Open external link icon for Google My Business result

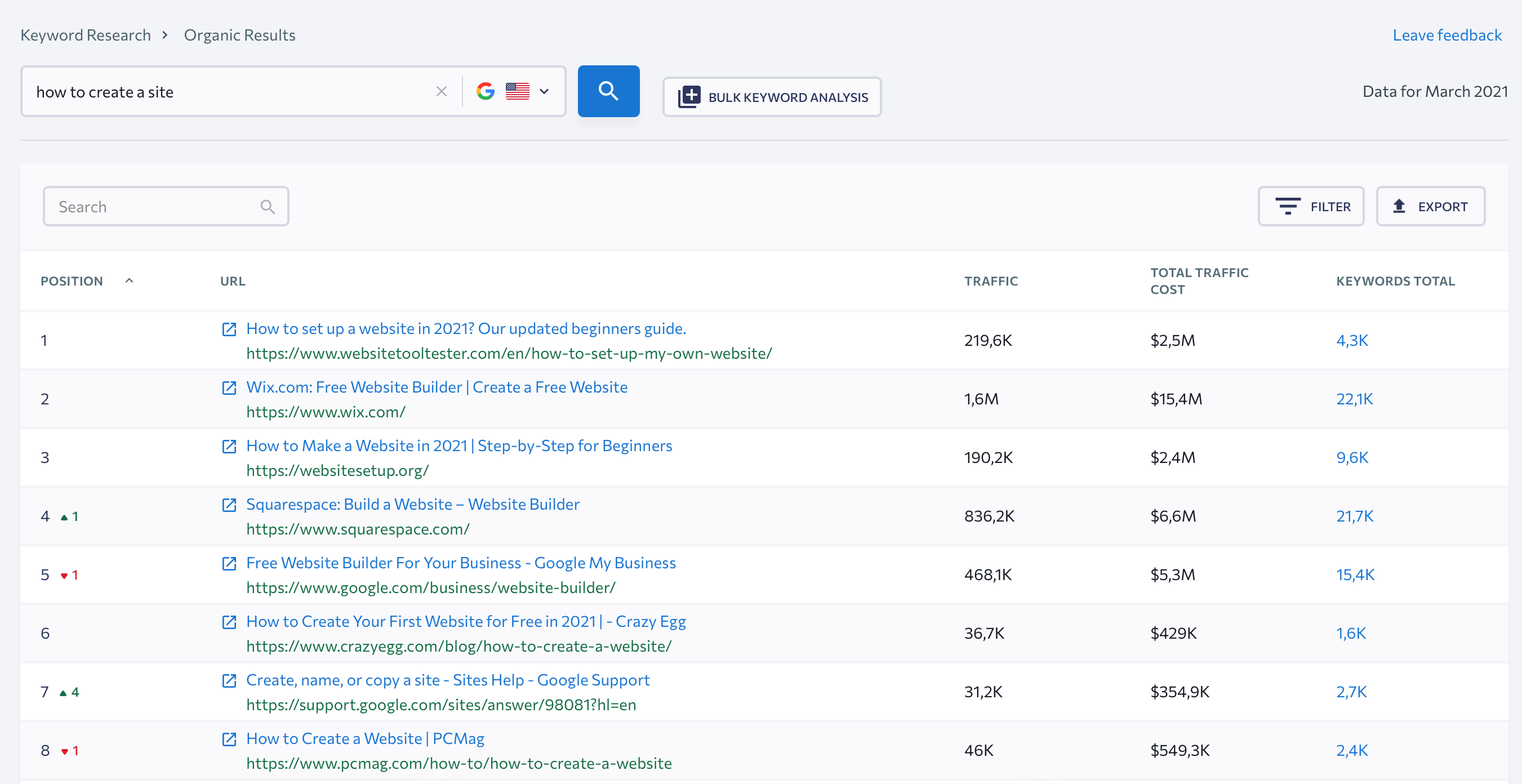229,563
